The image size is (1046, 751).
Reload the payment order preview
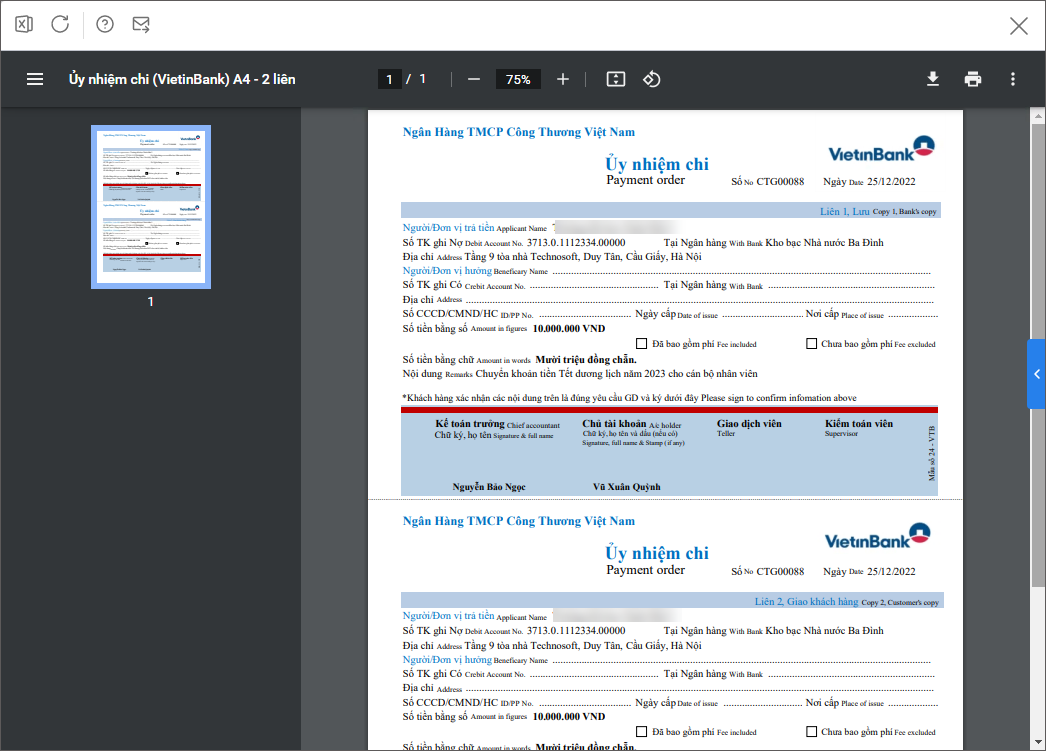pos(60,25)
